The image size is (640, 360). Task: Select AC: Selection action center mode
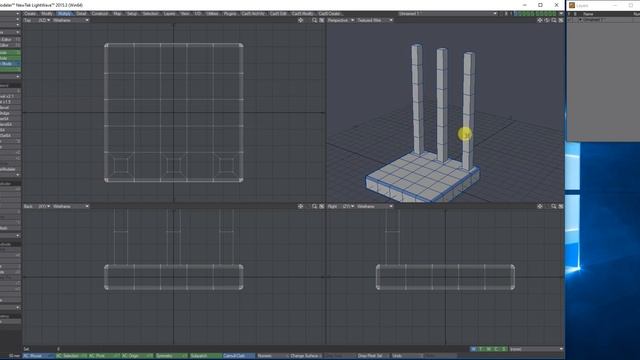71,356
